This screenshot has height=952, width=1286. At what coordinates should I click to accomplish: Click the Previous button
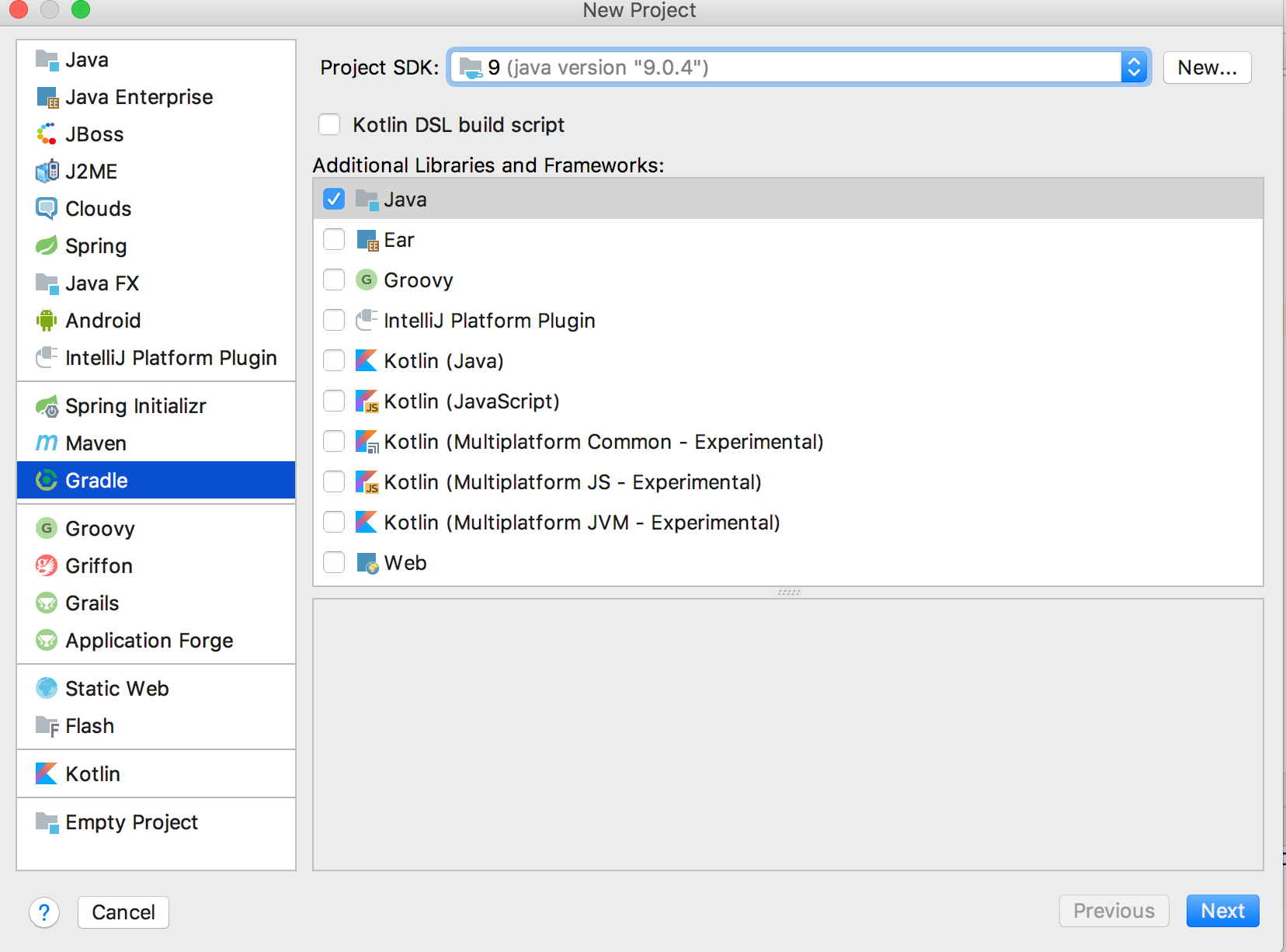[x=1114, y=911]
